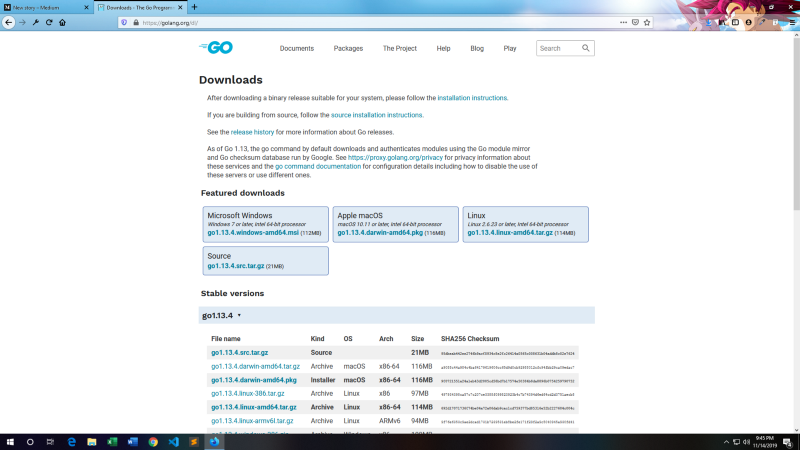The width and height of the screenshot is (800, 450).
Task: Open the Firefox home page button
Action: coord(62,21)
